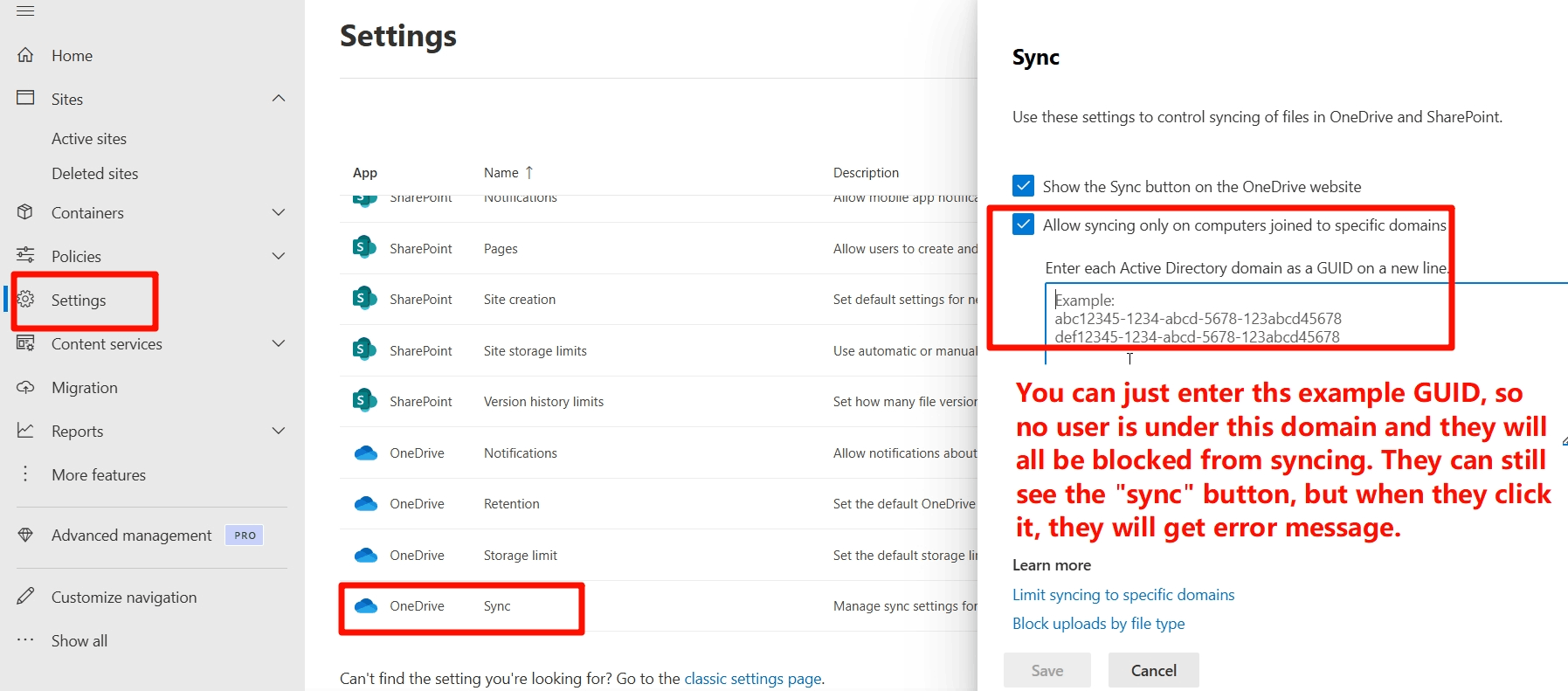Click the More features dots icon
Screen dimensions: 1568x691
25,473
